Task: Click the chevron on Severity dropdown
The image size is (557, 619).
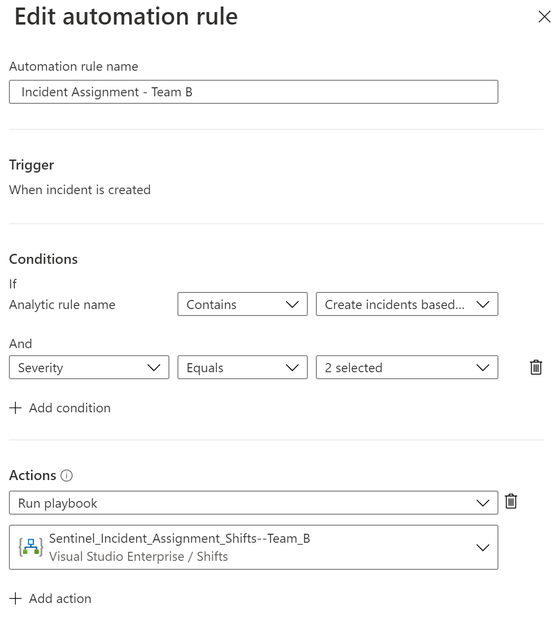Action: point(154,368)
